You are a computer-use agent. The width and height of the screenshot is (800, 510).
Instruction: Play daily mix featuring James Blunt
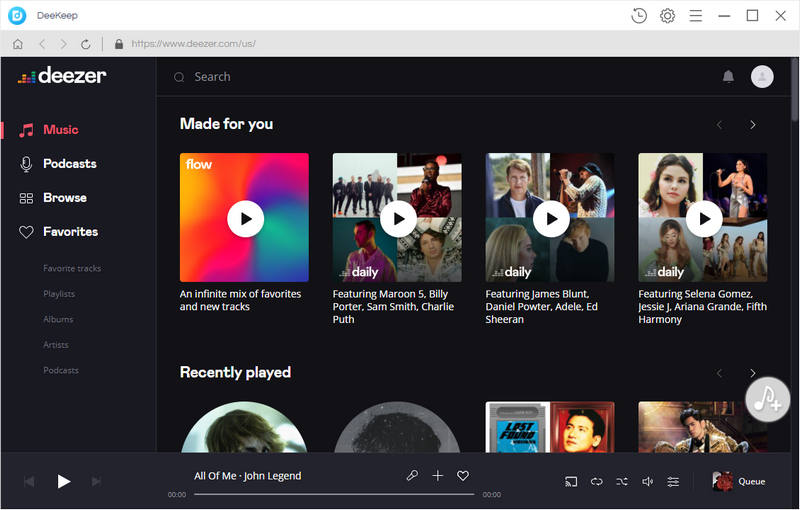coord(551,219)
